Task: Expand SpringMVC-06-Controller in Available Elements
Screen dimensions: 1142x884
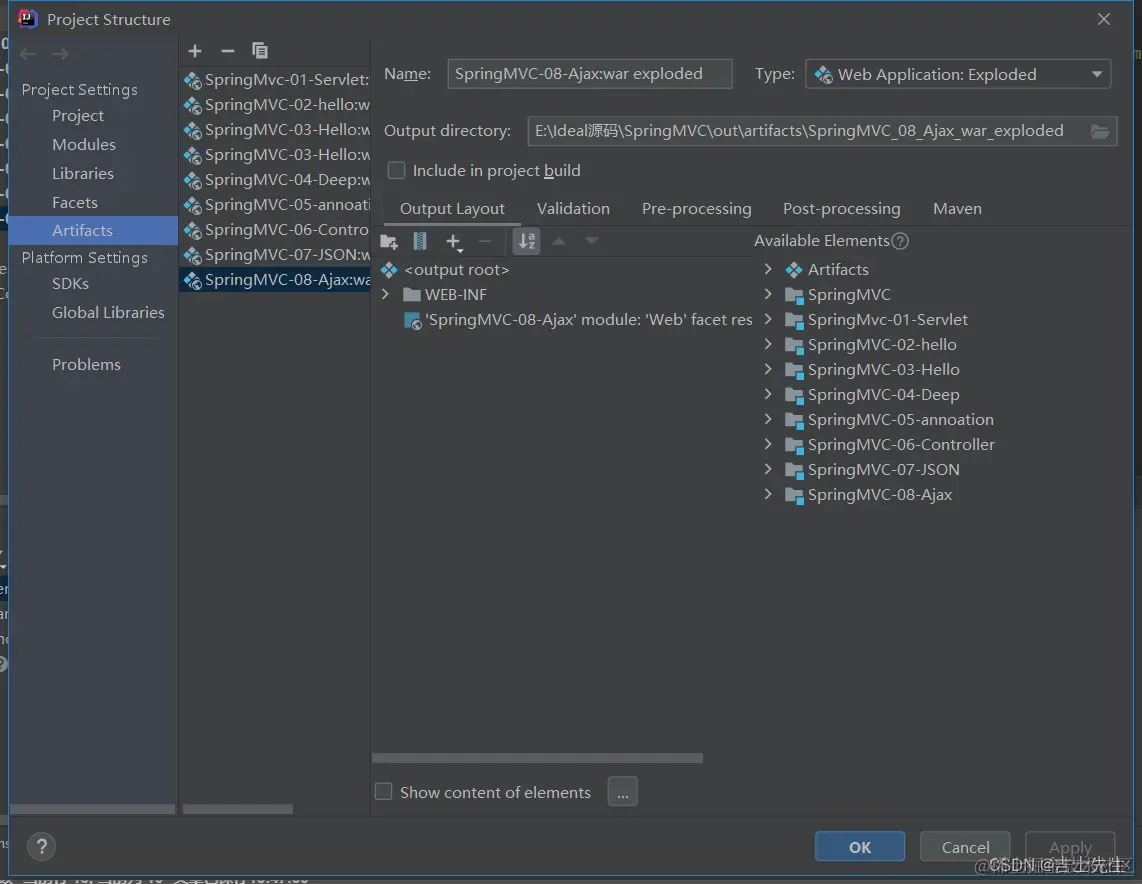Action: coord(768,444)
